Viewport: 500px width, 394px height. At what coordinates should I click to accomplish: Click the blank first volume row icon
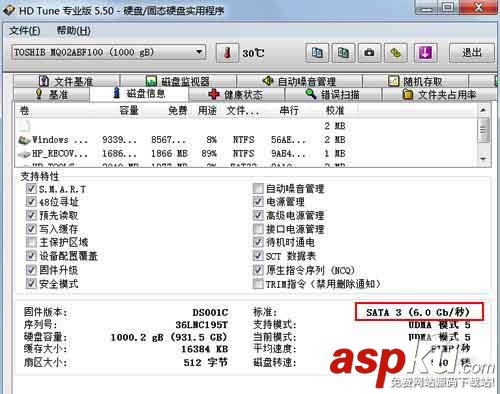tap(24, 126)
